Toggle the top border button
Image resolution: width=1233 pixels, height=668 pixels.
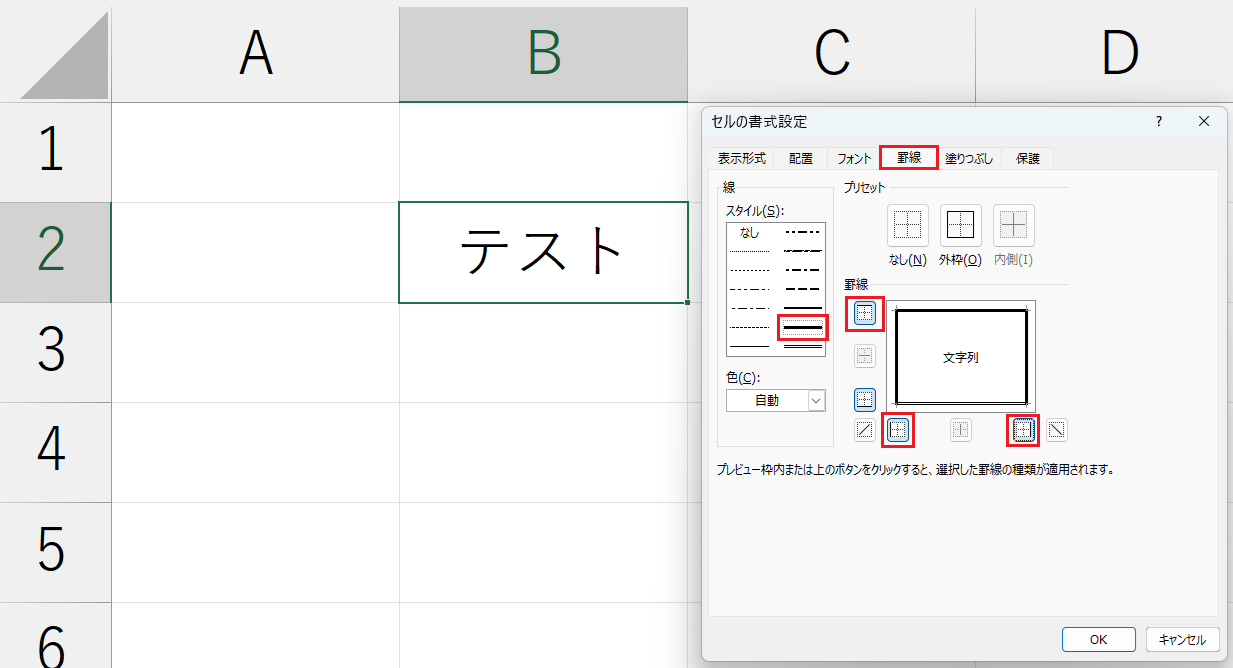point(865,313)
